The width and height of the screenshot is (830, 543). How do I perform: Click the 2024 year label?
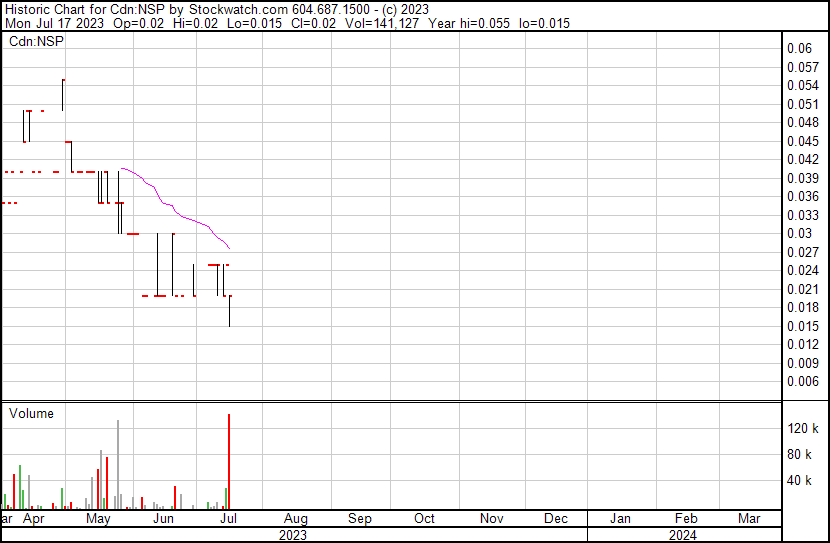pyautogui.click(x=684, y=535)
